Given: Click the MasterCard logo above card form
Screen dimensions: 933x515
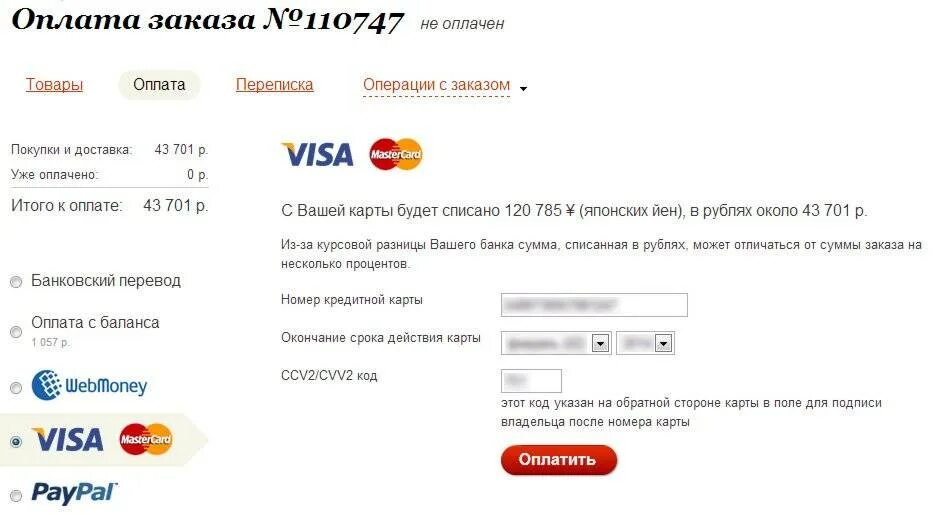Looking at the screenshot, I should [x=396, y=154].
